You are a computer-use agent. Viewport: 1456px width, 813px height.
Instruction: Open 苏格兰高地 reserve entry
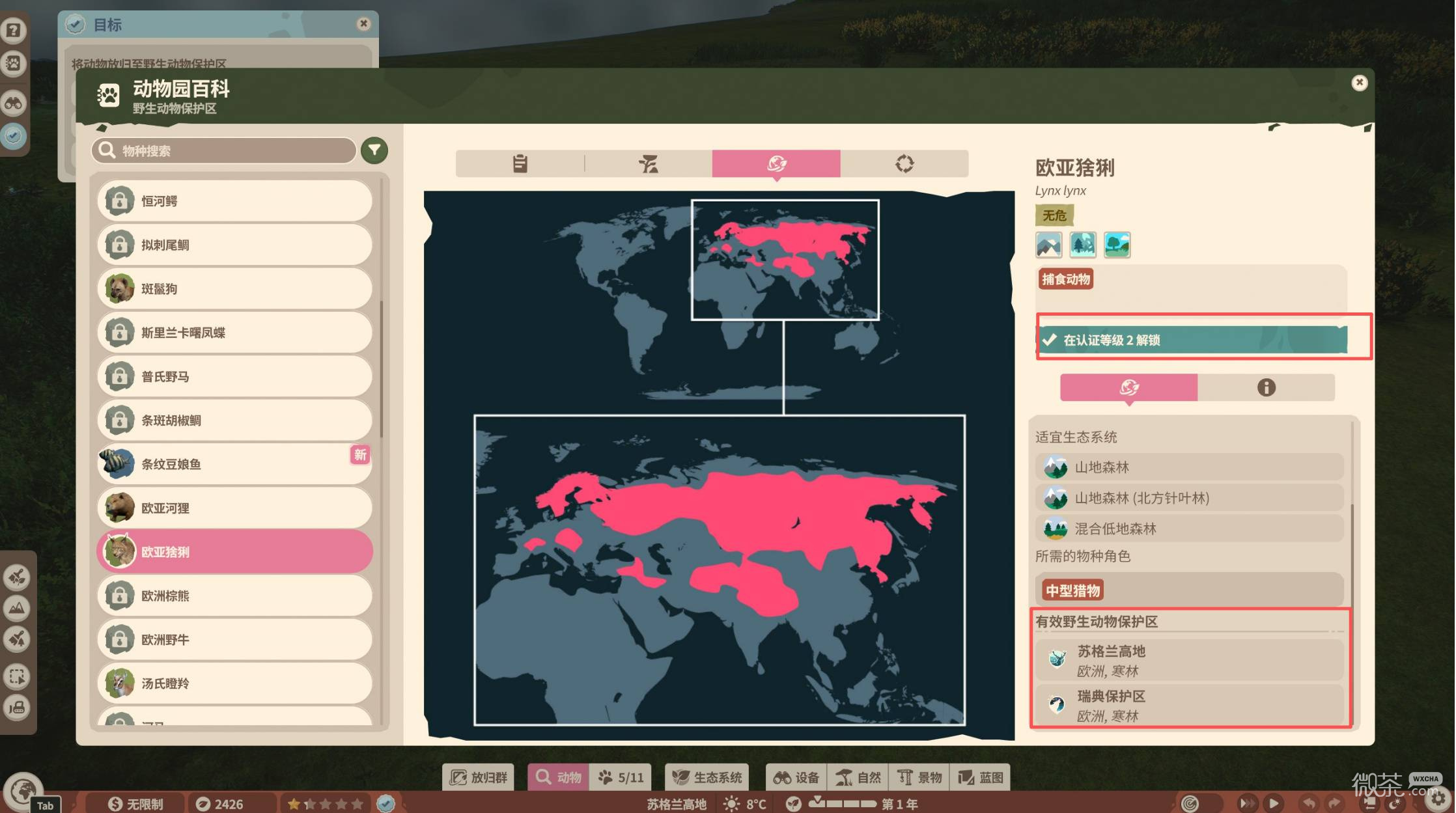click(1189, 660)
